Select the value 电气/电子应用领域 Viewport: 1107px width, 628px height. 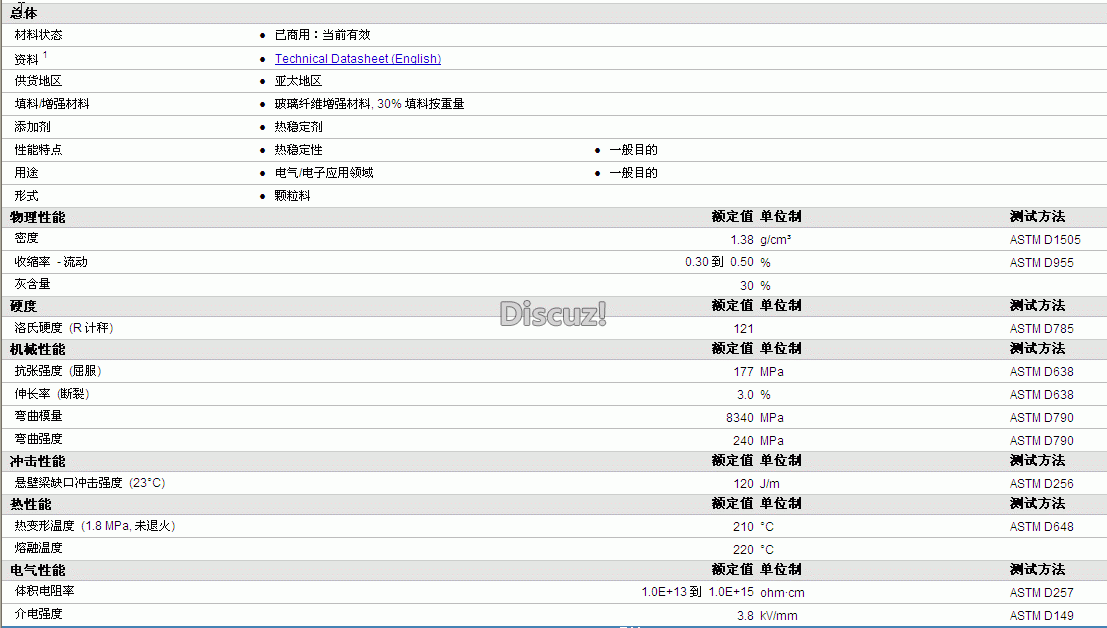click(324, 173)
